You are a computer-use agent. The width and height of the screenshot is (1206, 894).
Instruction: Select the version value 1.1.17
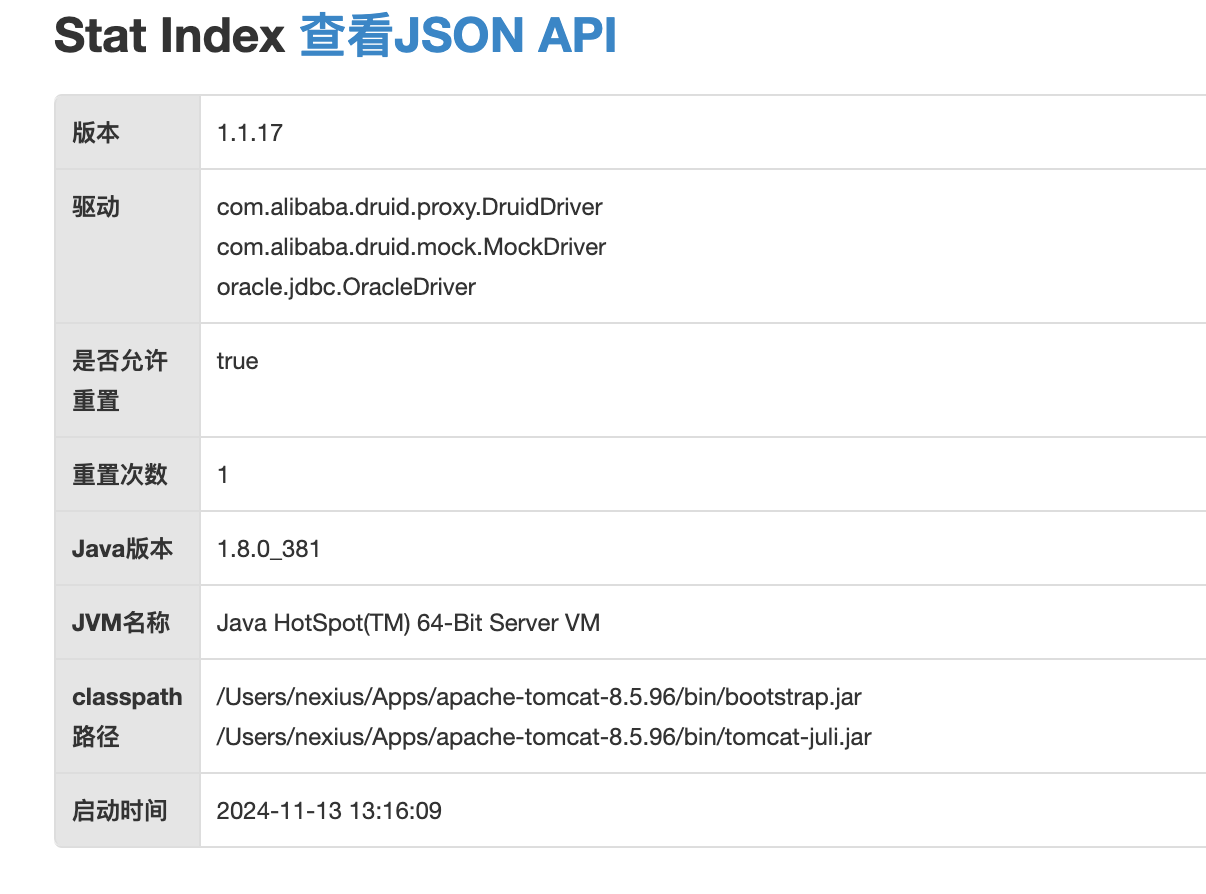pos(250,133)
